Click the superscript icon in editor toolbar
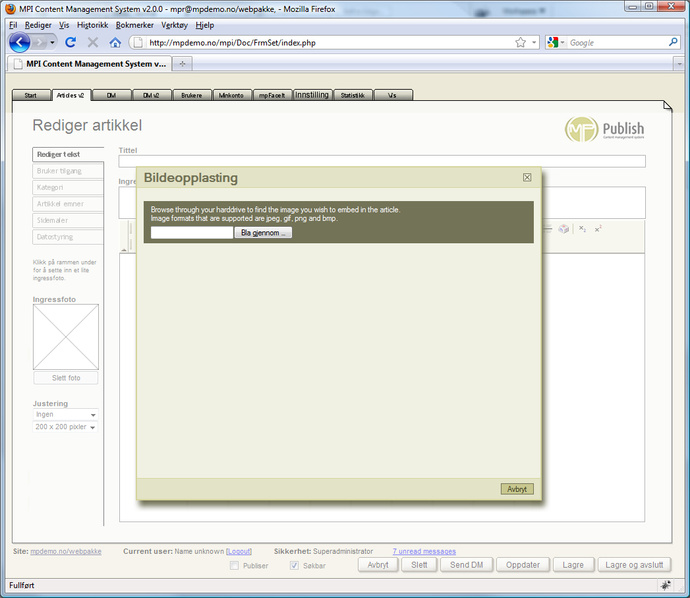 tap(598, 229)
